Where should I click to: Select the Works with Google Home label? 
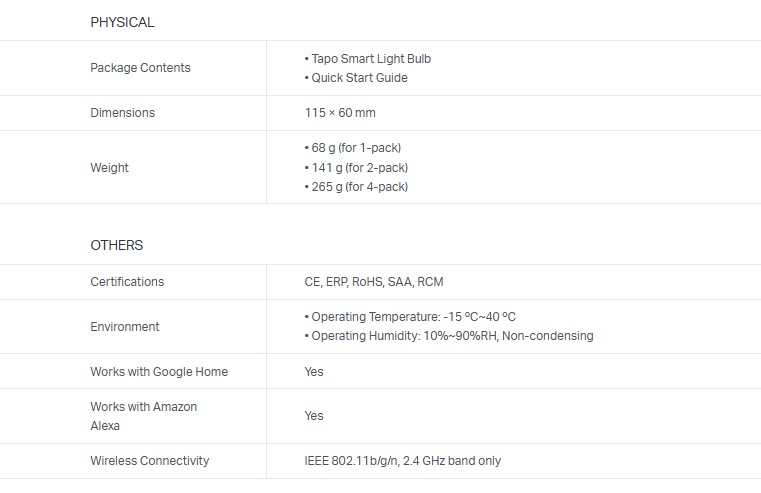(159, 372)
